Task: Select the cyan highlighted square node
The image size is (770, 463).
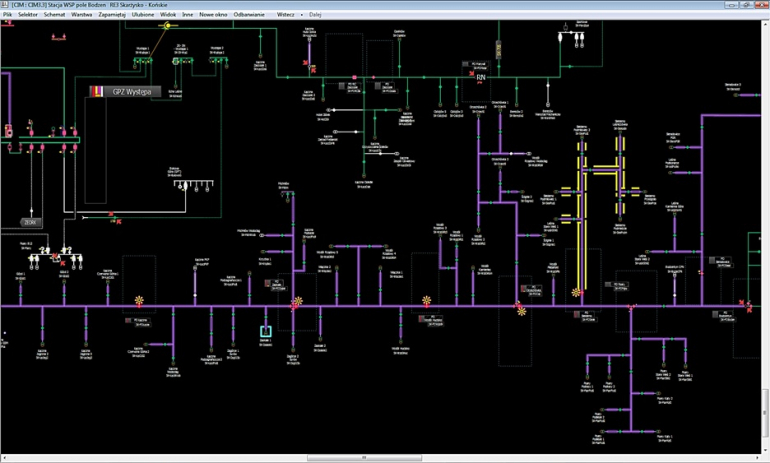Action: pos(266,331)
